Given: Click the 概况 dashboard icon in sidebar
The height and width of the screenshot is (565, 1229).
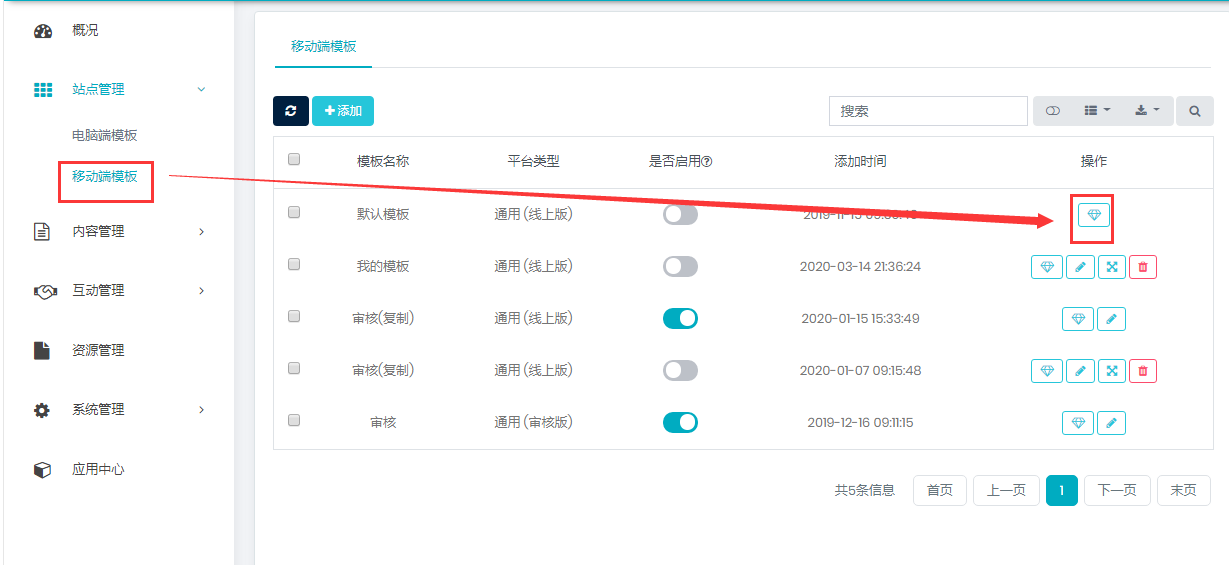Looking at the screenshot, I should coord(43,31).
